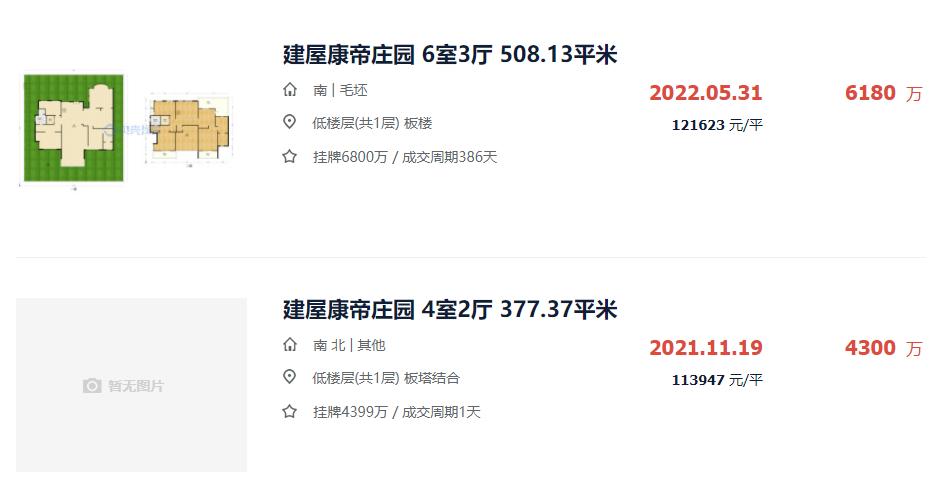
Task: Click the camera icon in the 暂无图片 placeholder
Action: [x=92, y=386]
